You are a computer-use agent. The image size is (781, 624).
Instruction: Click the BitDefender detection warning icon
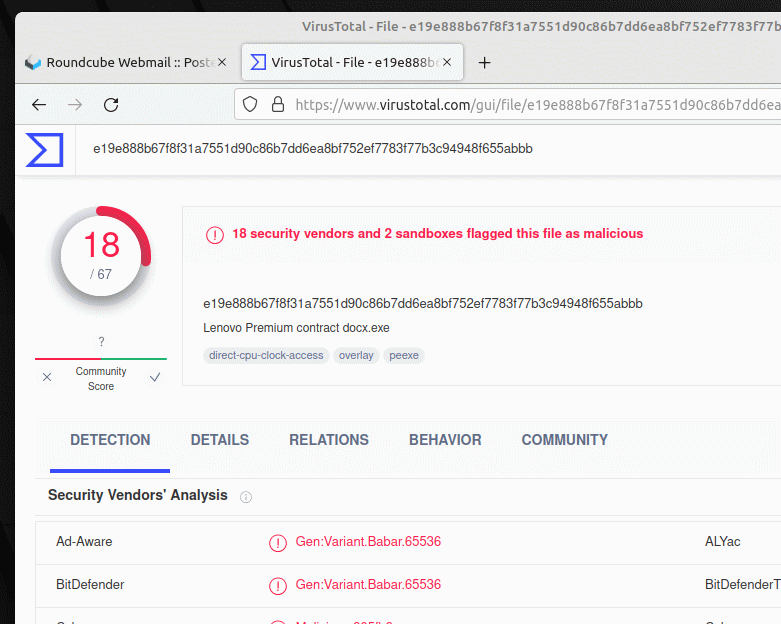tap(277, 586)
